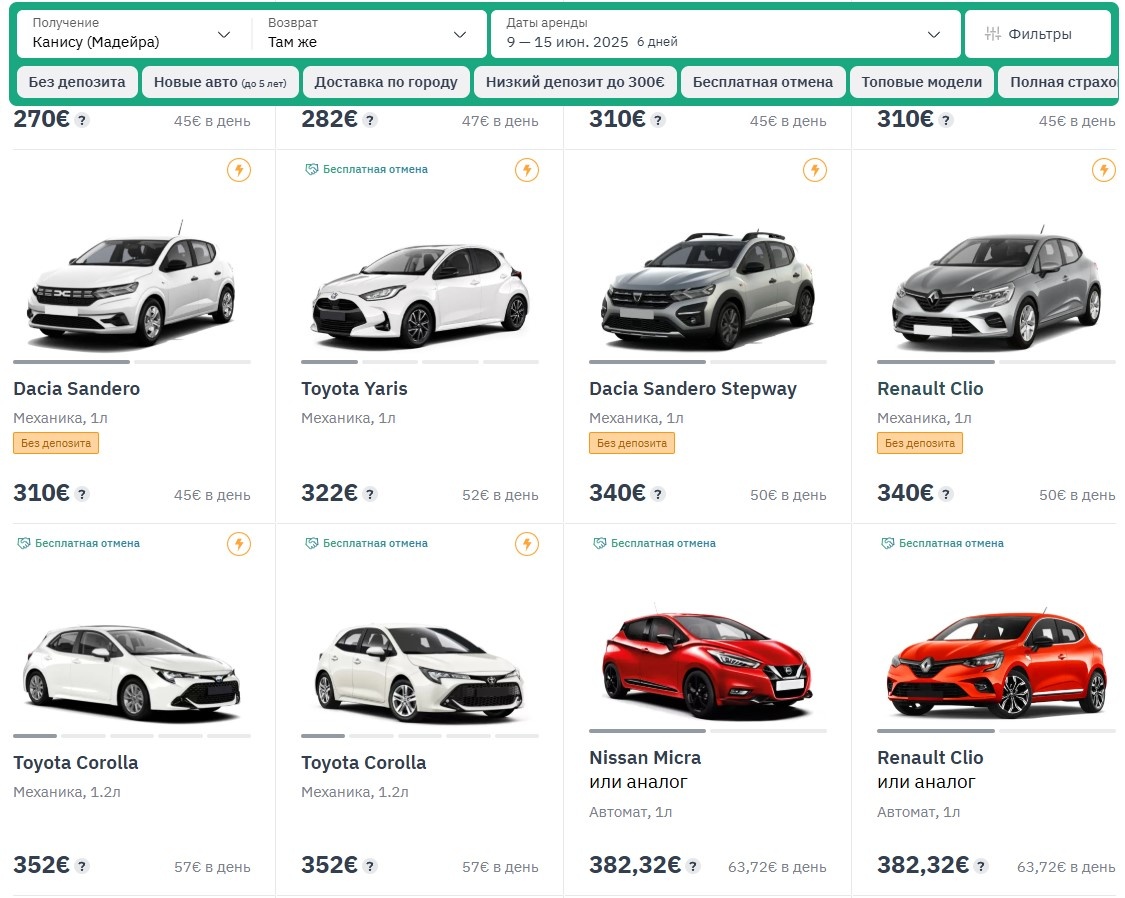Select the Доставка по городу filter option
The image size is (1125, 898).
tap(386, 82)
